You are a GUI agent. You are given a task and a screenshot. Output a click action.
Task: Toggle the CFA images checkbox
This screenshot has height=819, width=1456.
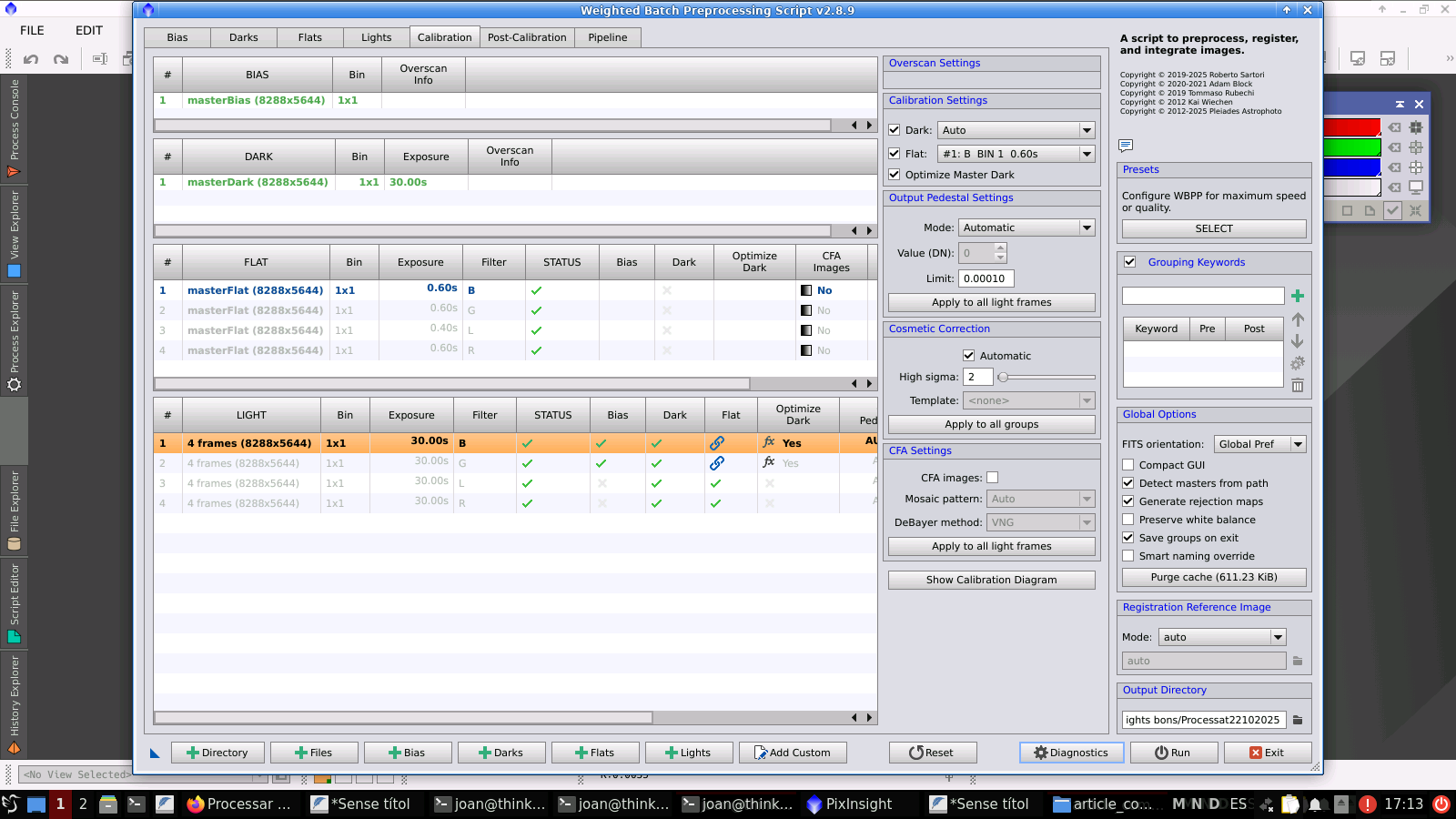pyautogui.click(x=993, y=478)
